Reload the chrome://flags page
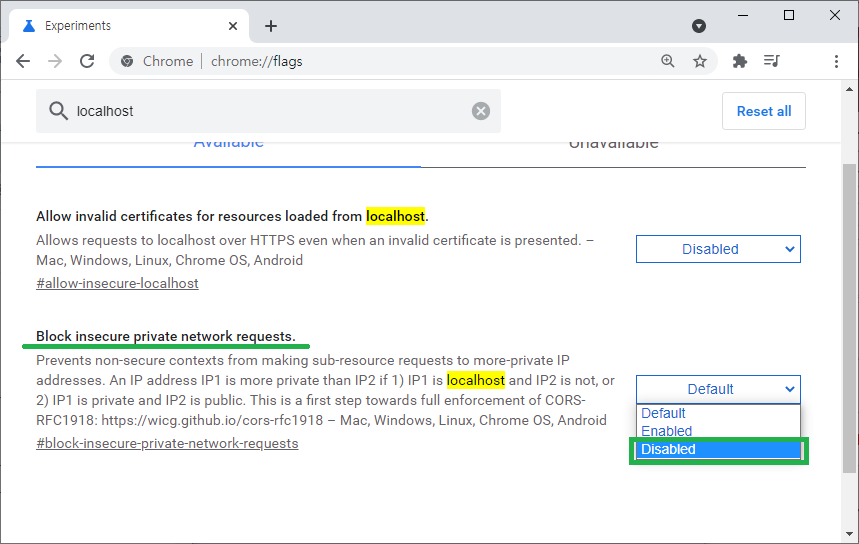 click(x=87, y=61)
